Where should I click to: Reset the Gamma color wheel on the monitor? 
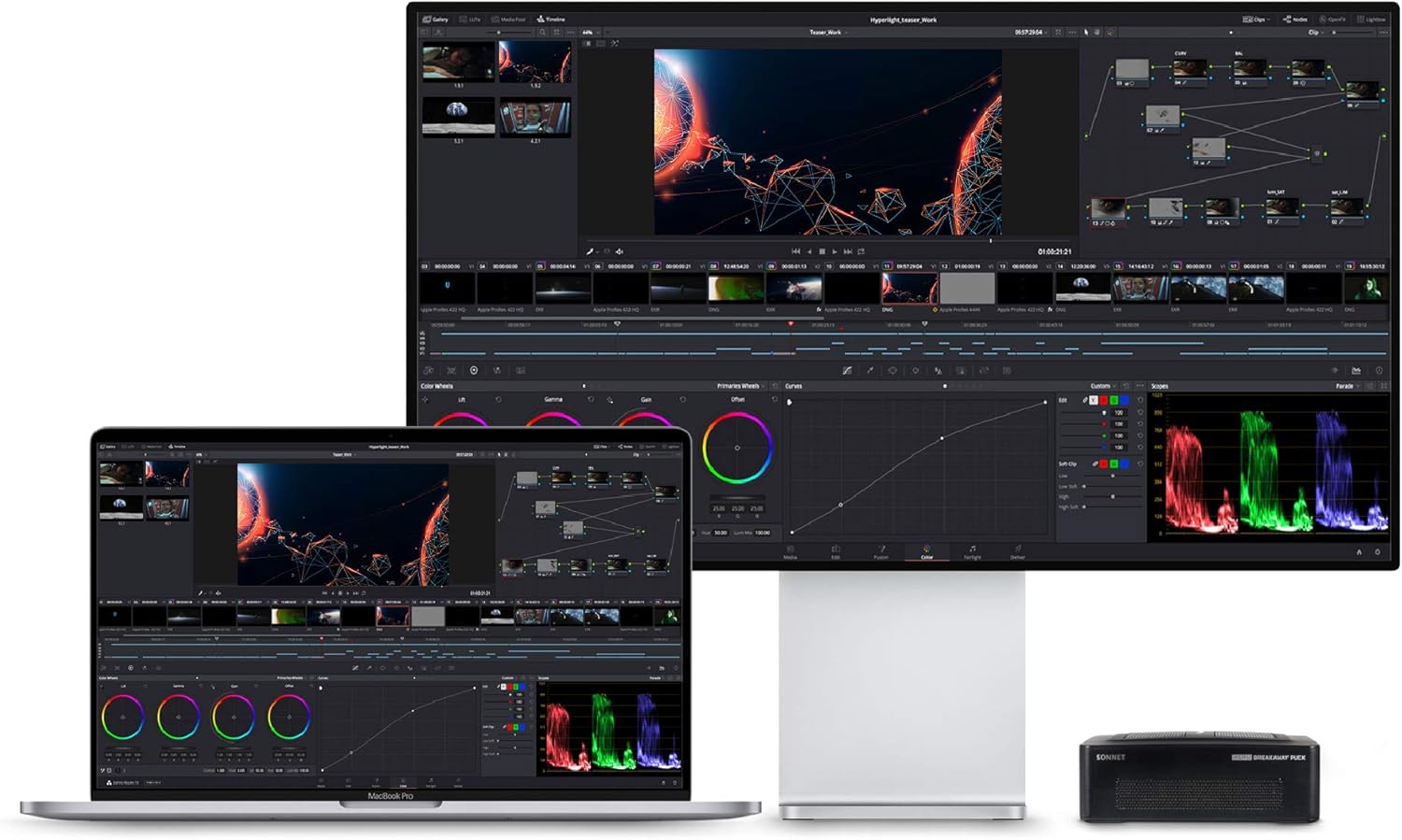coord(591,400)
